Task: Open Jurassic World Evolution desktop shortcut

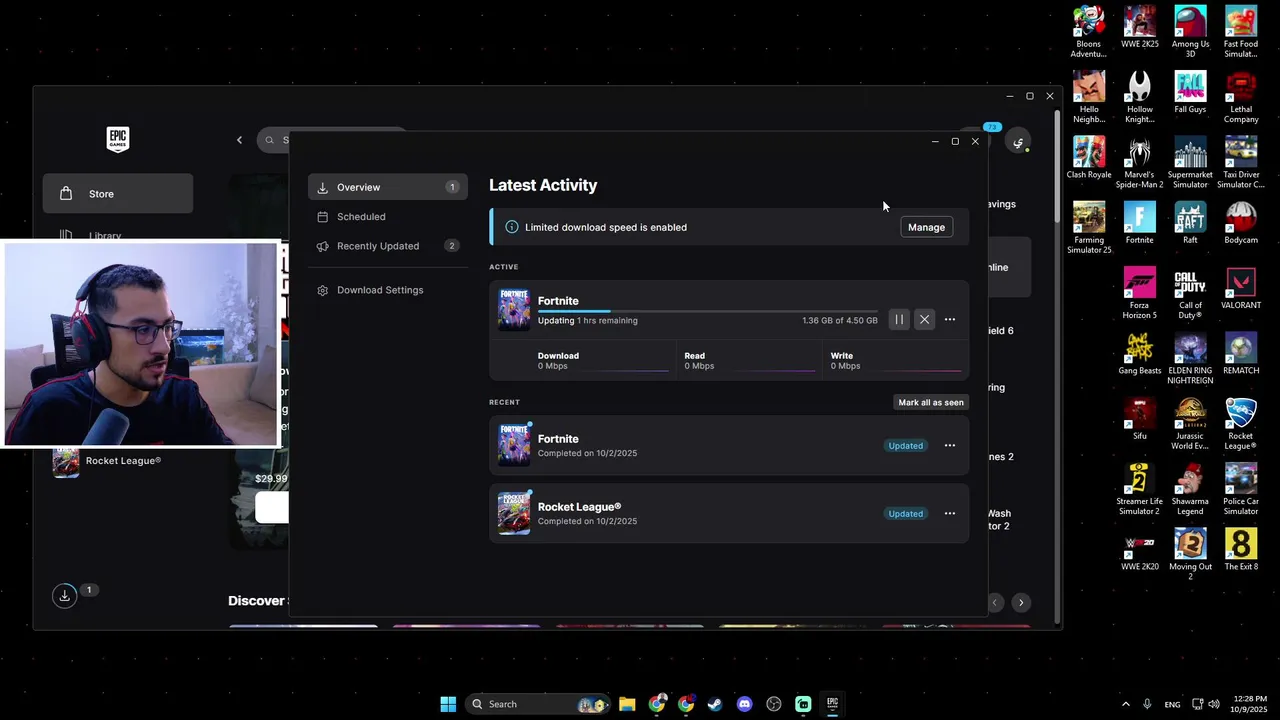Action: tap(1190, 423)
